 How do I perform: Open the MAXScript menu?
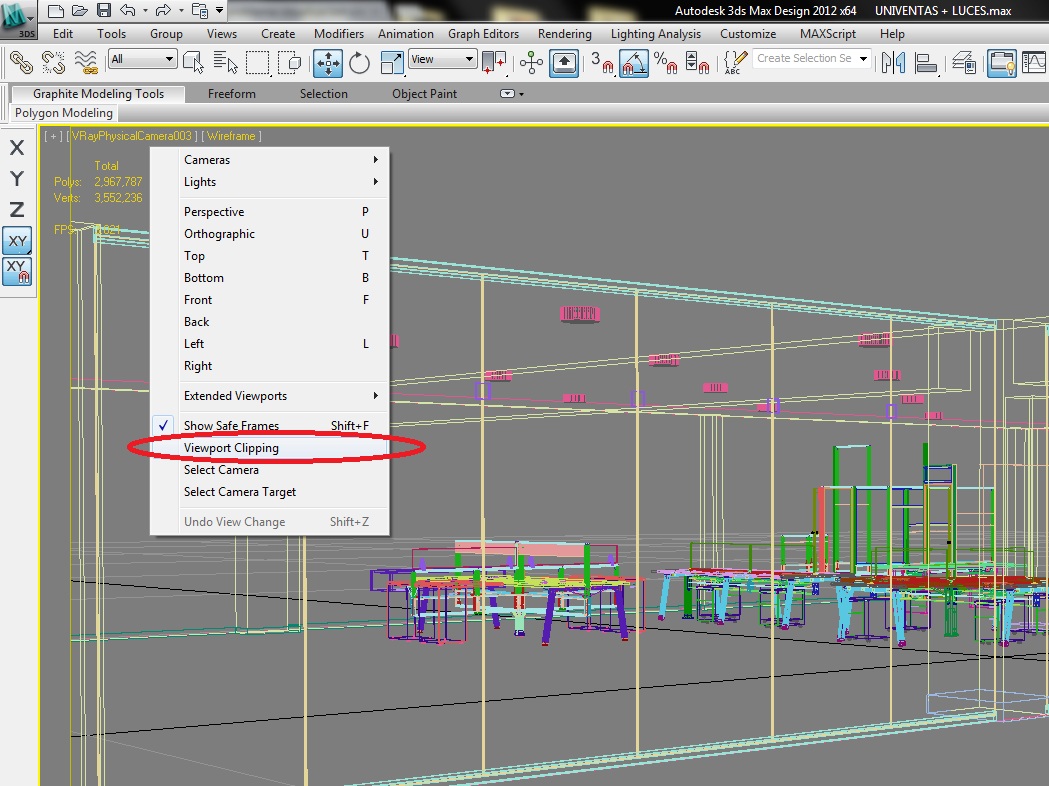click(x=828, y=33)
